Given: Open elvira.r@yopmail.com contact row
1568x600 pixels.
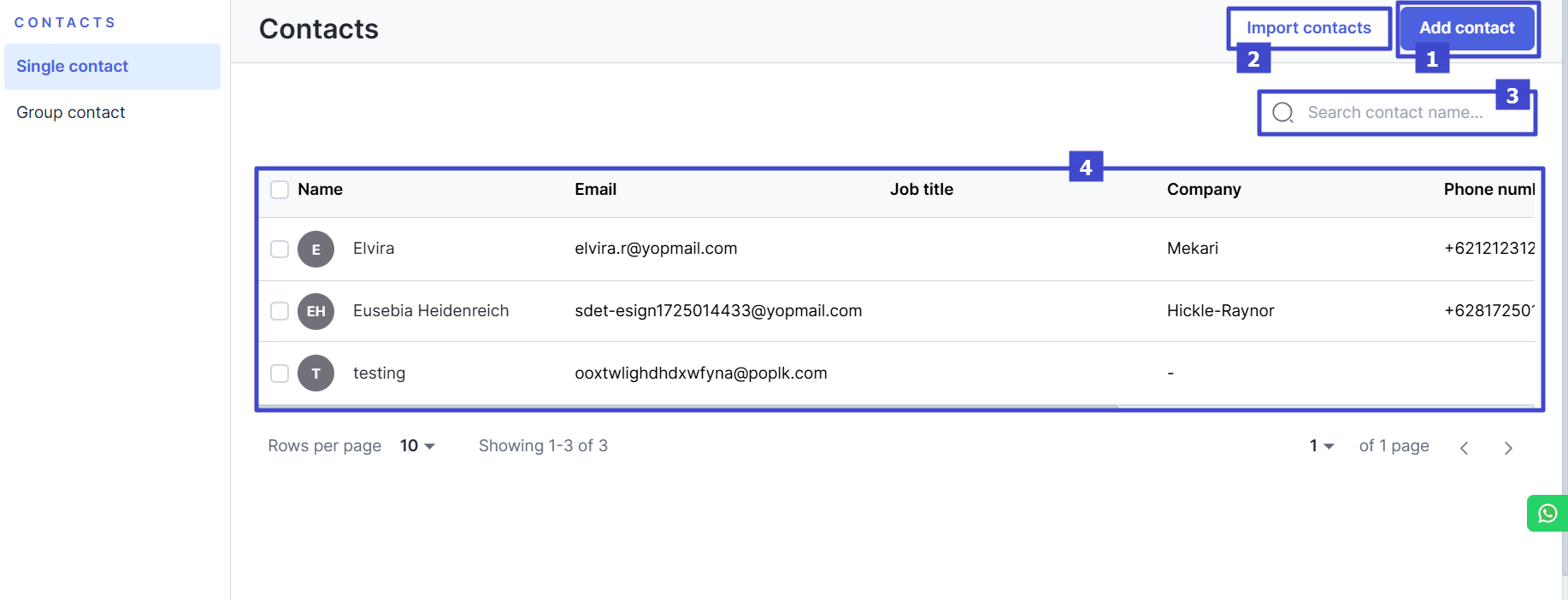Looking at the screenshot, I should (655, 249).
